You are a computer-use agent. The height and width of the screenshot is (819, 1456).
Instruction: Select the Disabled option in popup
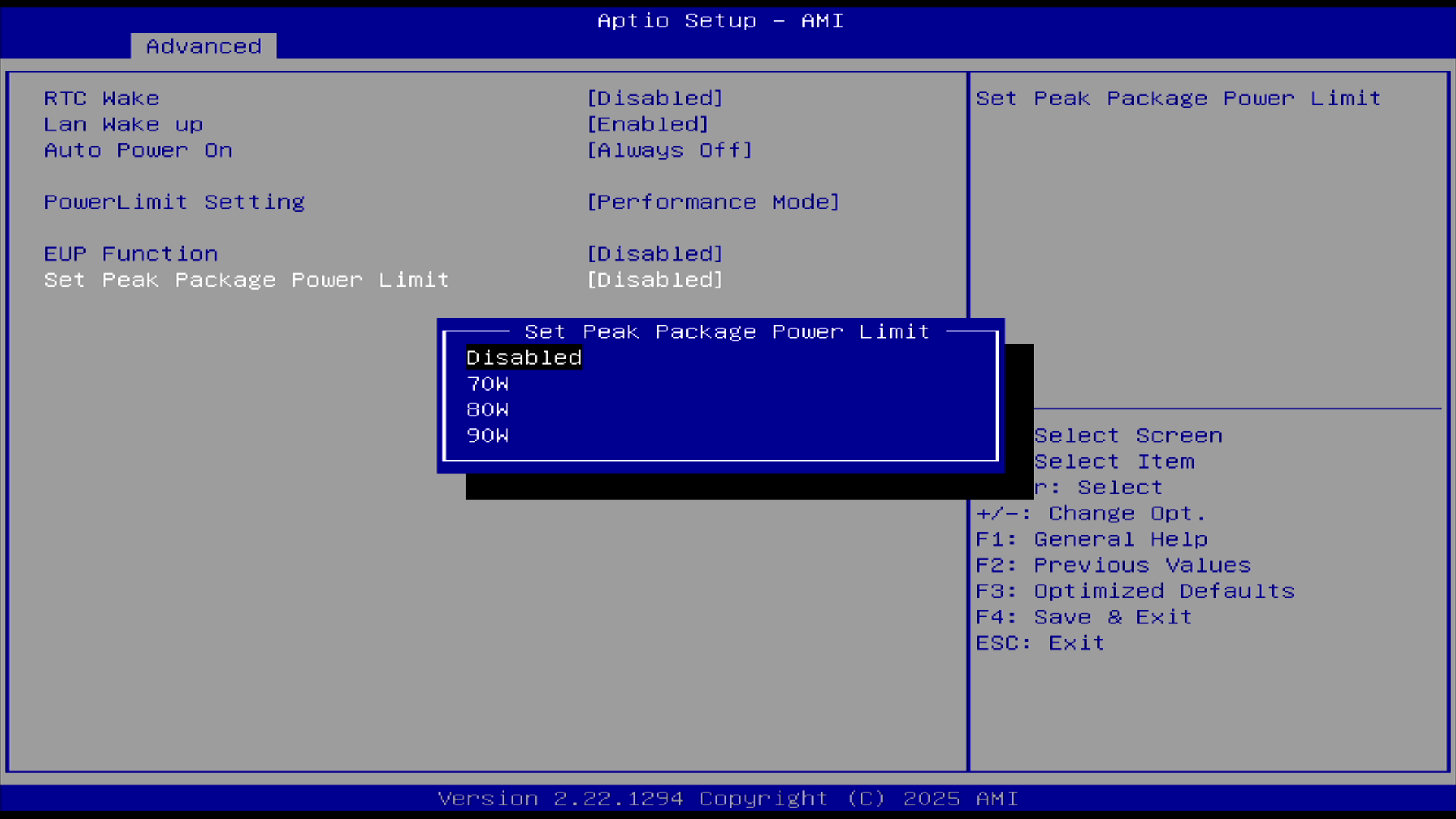tap(523, 358)
